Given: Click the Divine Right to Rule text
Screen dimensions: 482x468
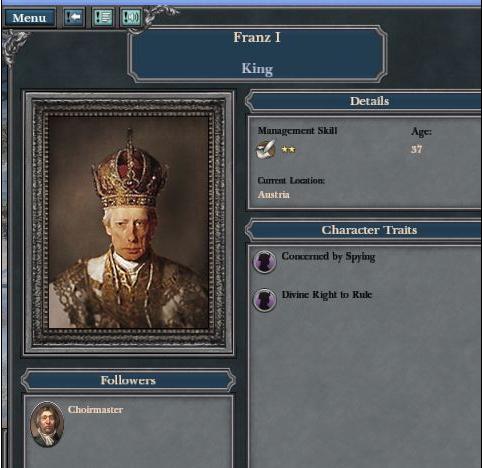Looking at the screenshot, I should click(x=327, y=295).
